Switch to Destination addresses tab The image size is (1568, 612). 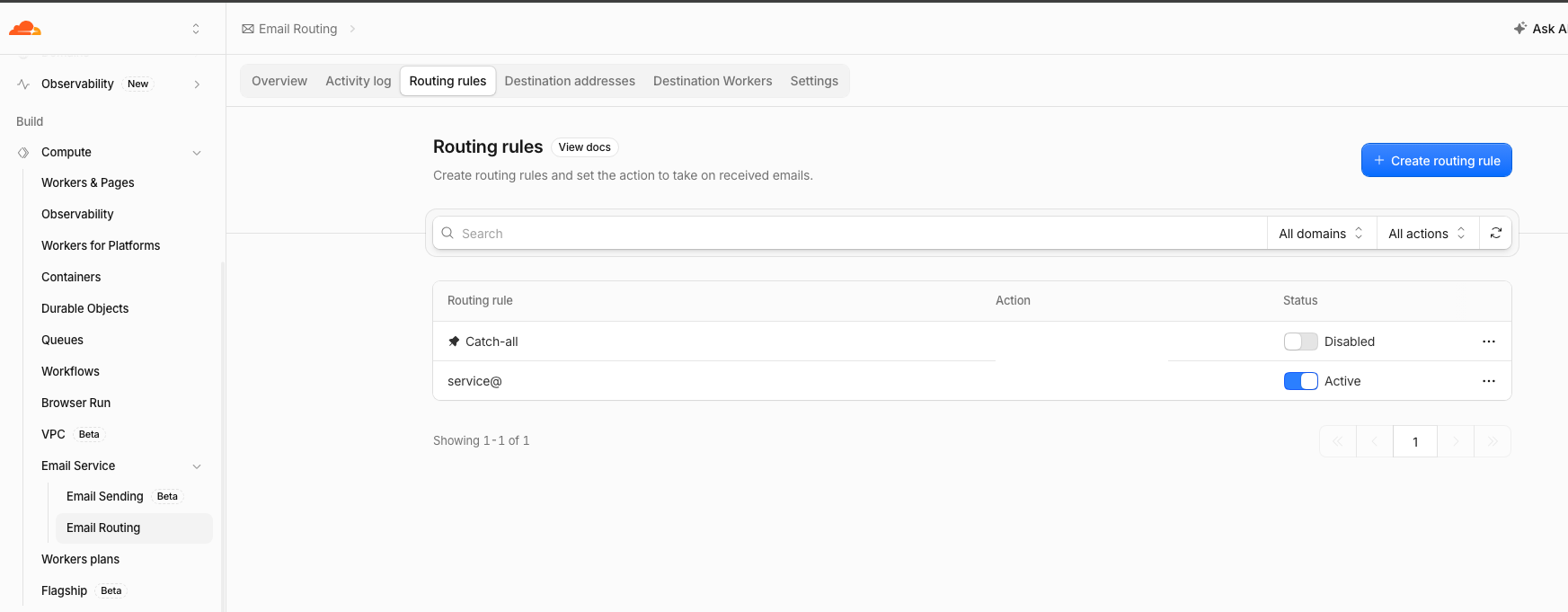(x=570, y=81)
